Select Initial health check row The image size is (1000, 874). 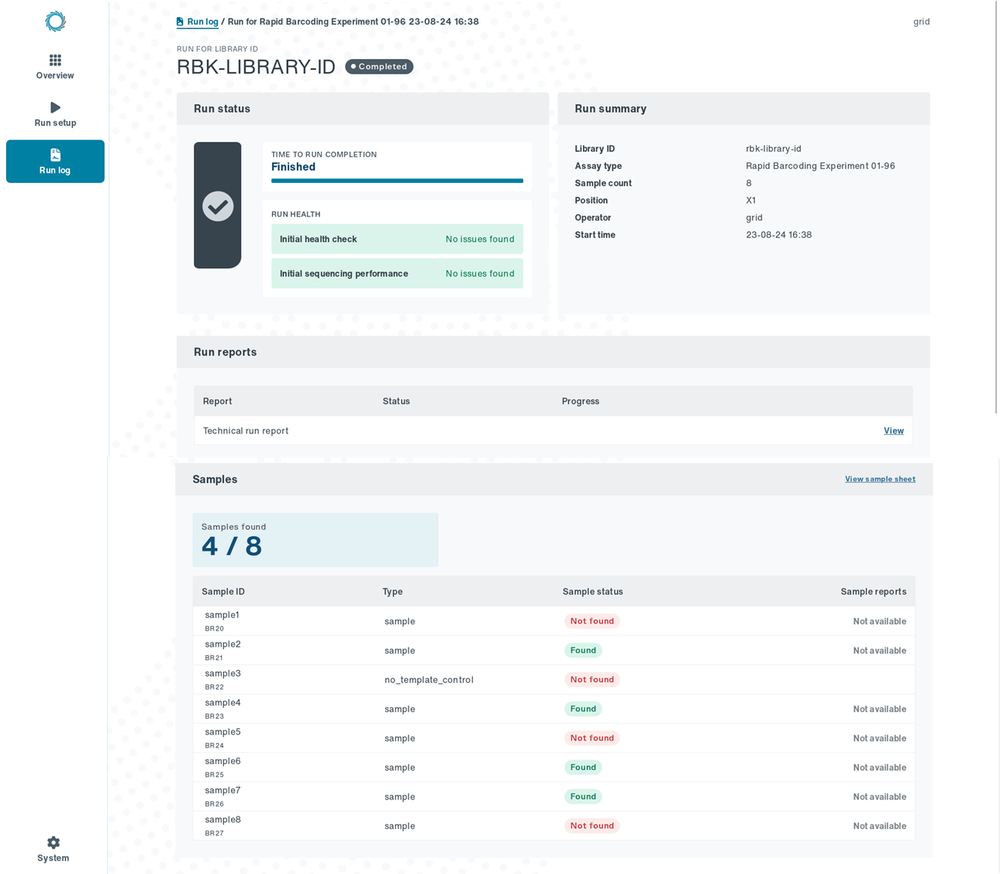(397, 239)
